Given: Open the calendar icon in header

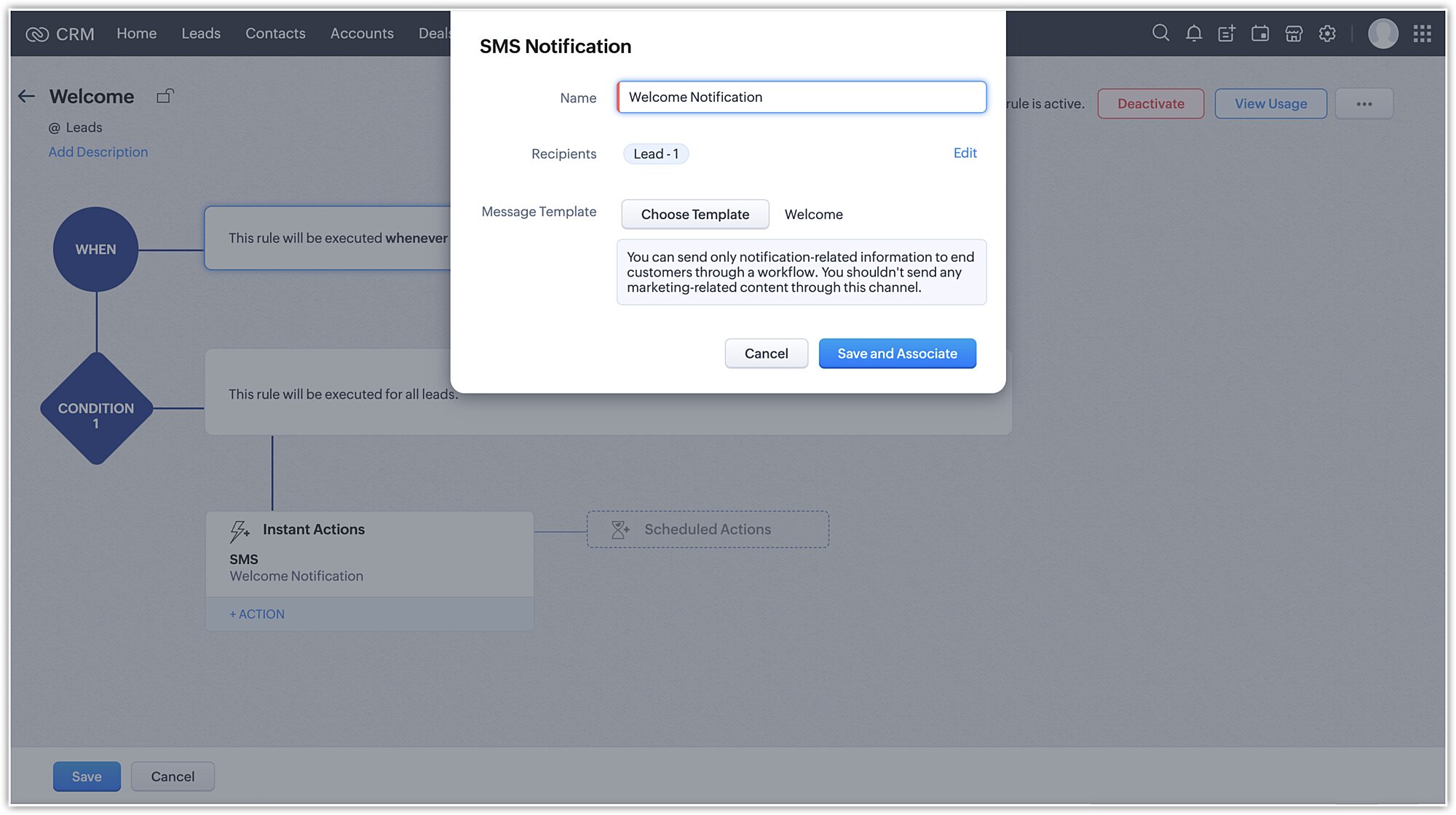Looking at the screenshot, I should [x=1260, y=33].
